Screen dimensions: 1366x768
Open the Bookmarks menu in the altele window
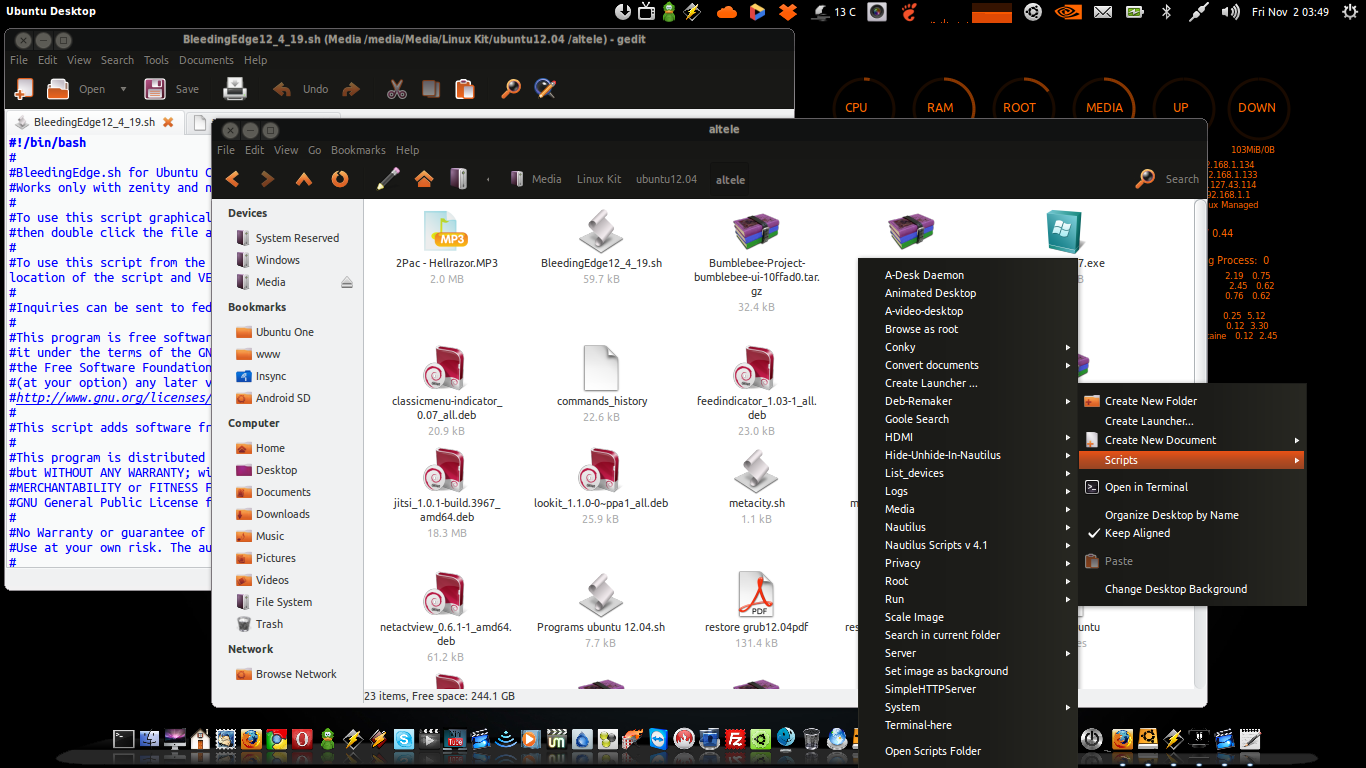(358, 150)
